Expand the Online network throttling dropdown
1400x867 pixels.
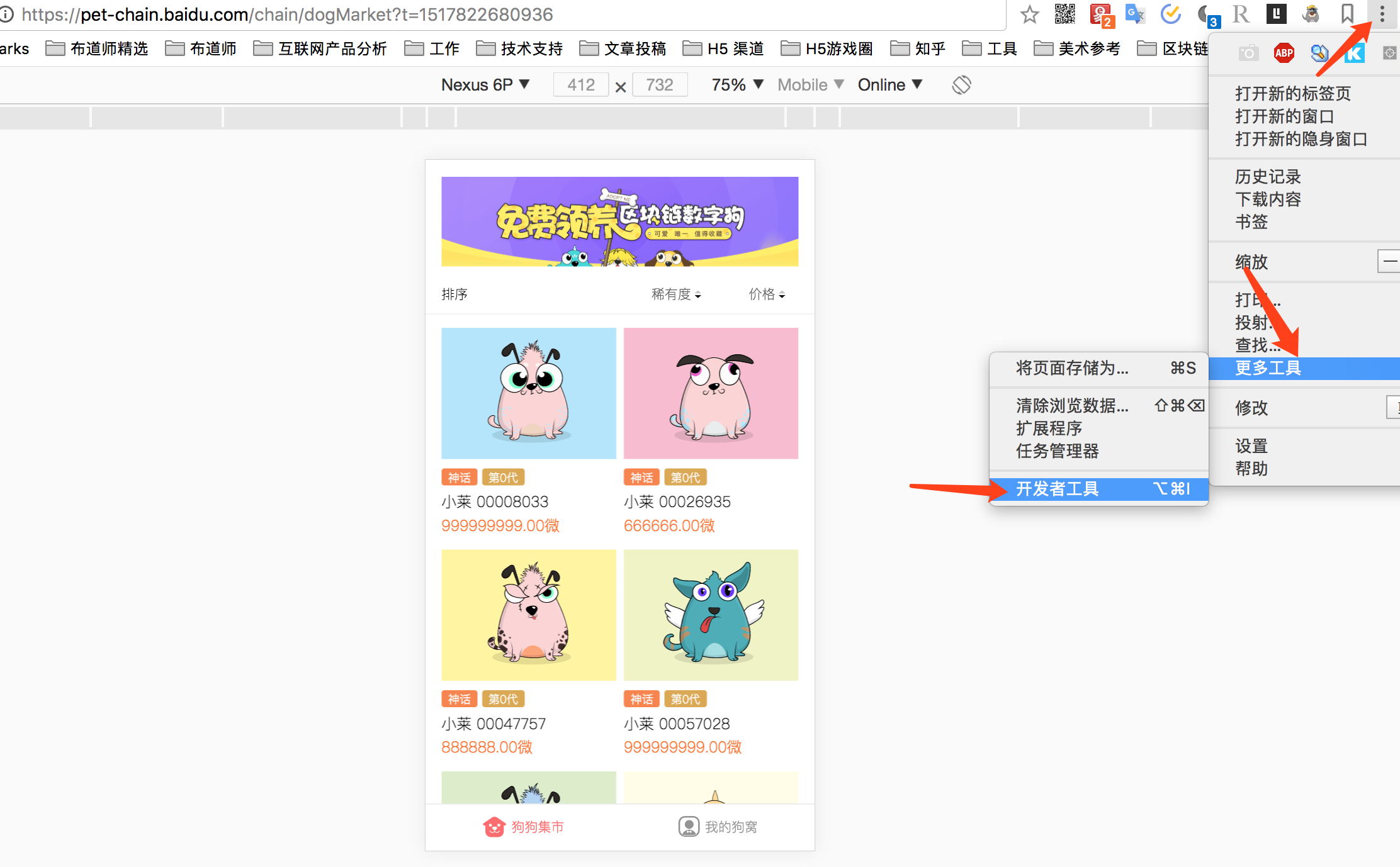(889, 85)
